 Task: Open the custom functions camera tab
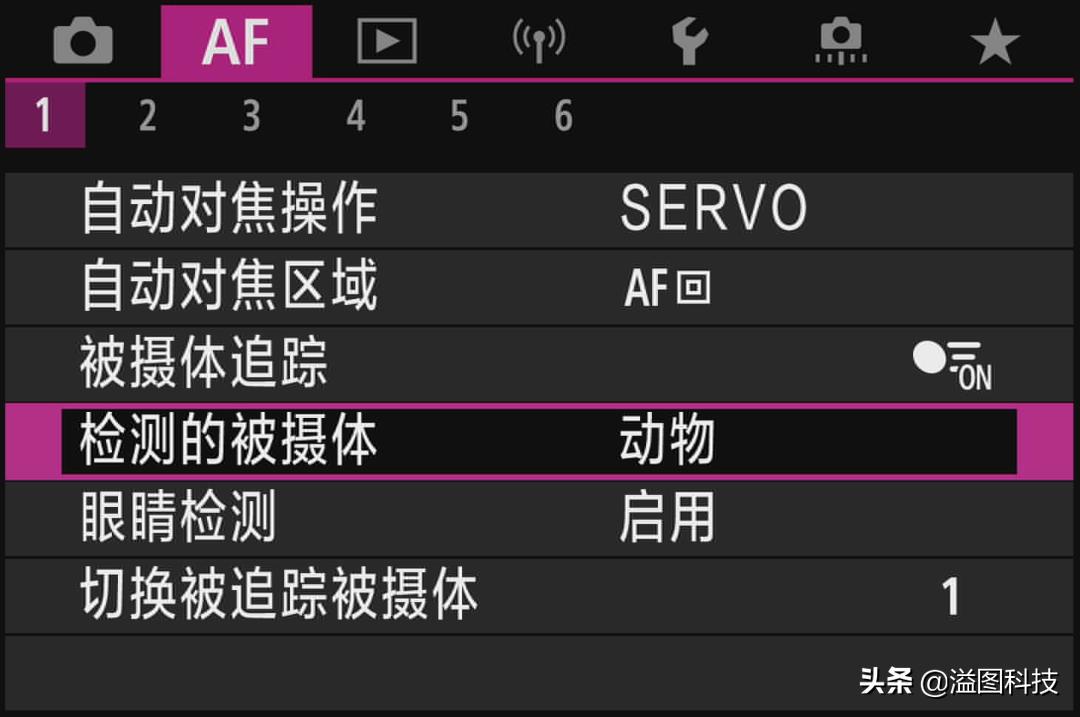pos(841,43)
